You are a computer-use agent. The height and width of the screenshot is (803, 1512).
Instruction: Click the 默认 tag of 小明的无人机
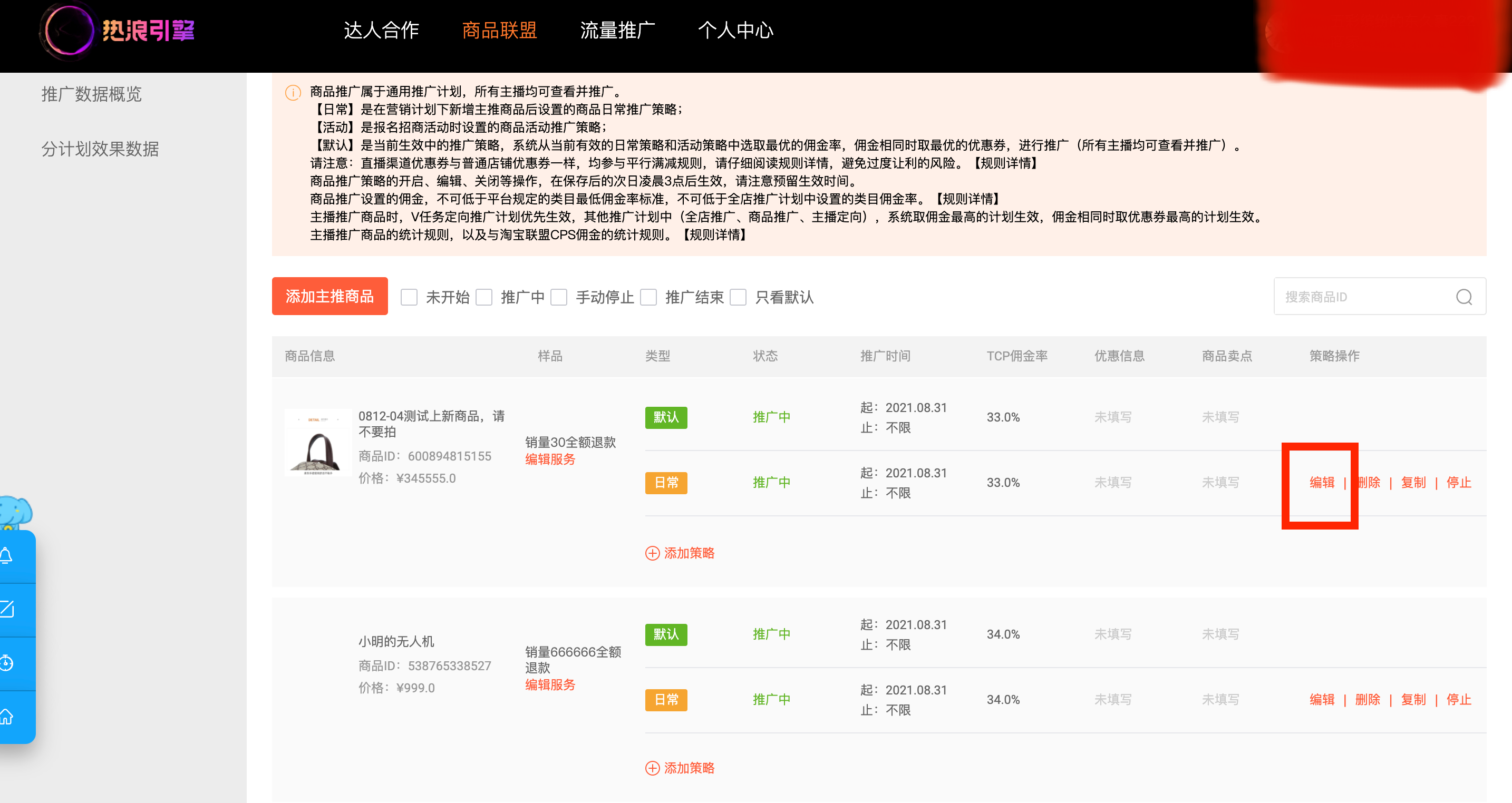point(666,634)
